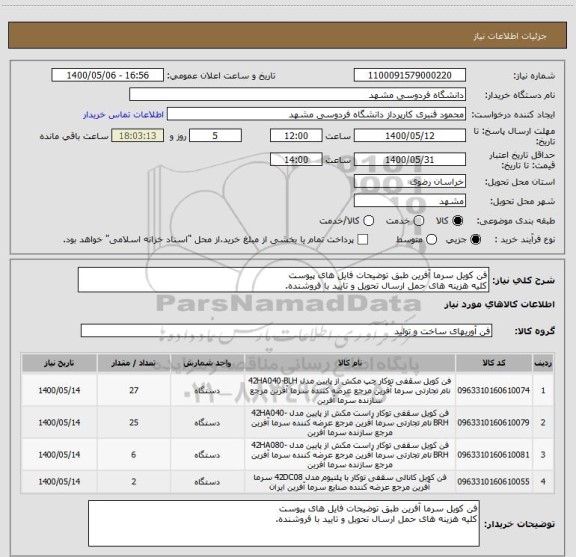Screen dimensions: 576x557
Task: Click the delivery province field خراسان رضوی
Action: pyautogui.click(x=410, y=182)
